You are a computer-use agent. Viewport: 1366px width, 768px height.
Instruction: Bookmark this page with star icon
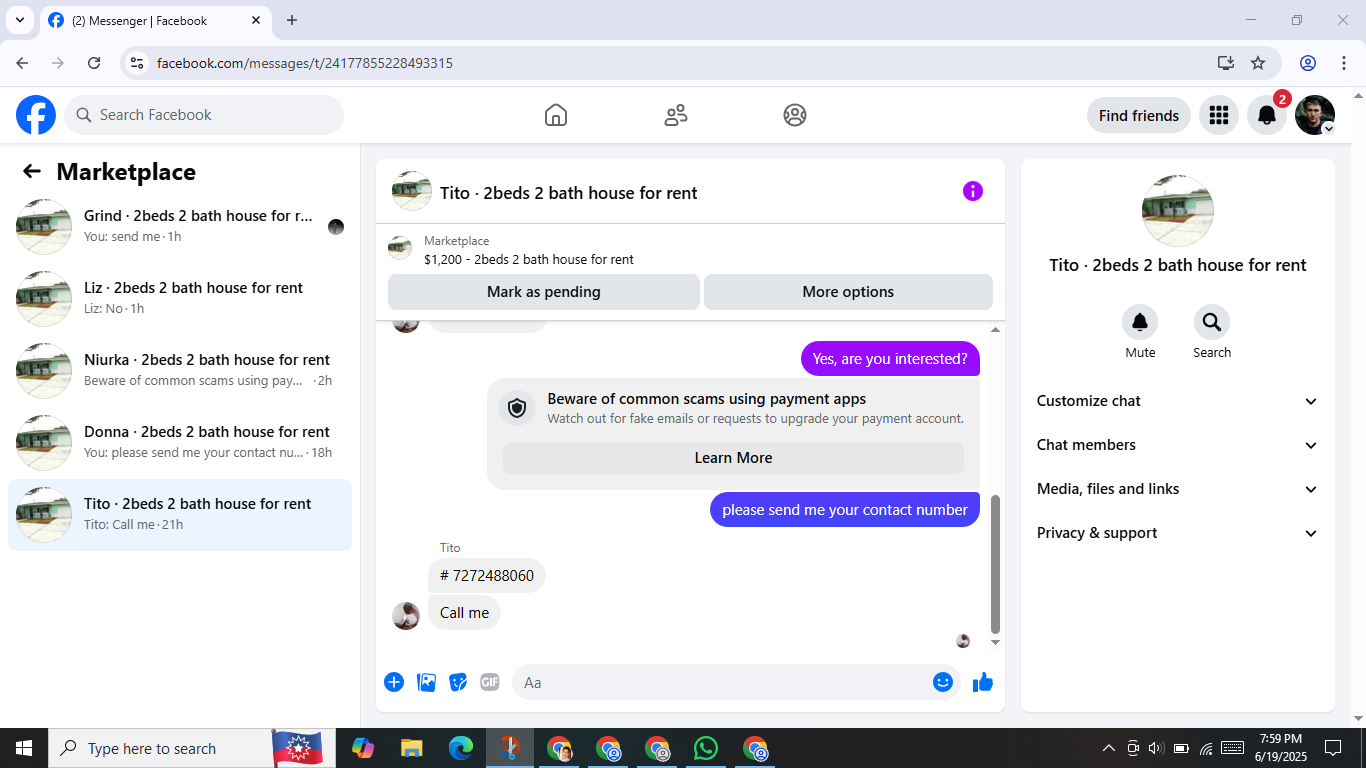coord(1258,63)
